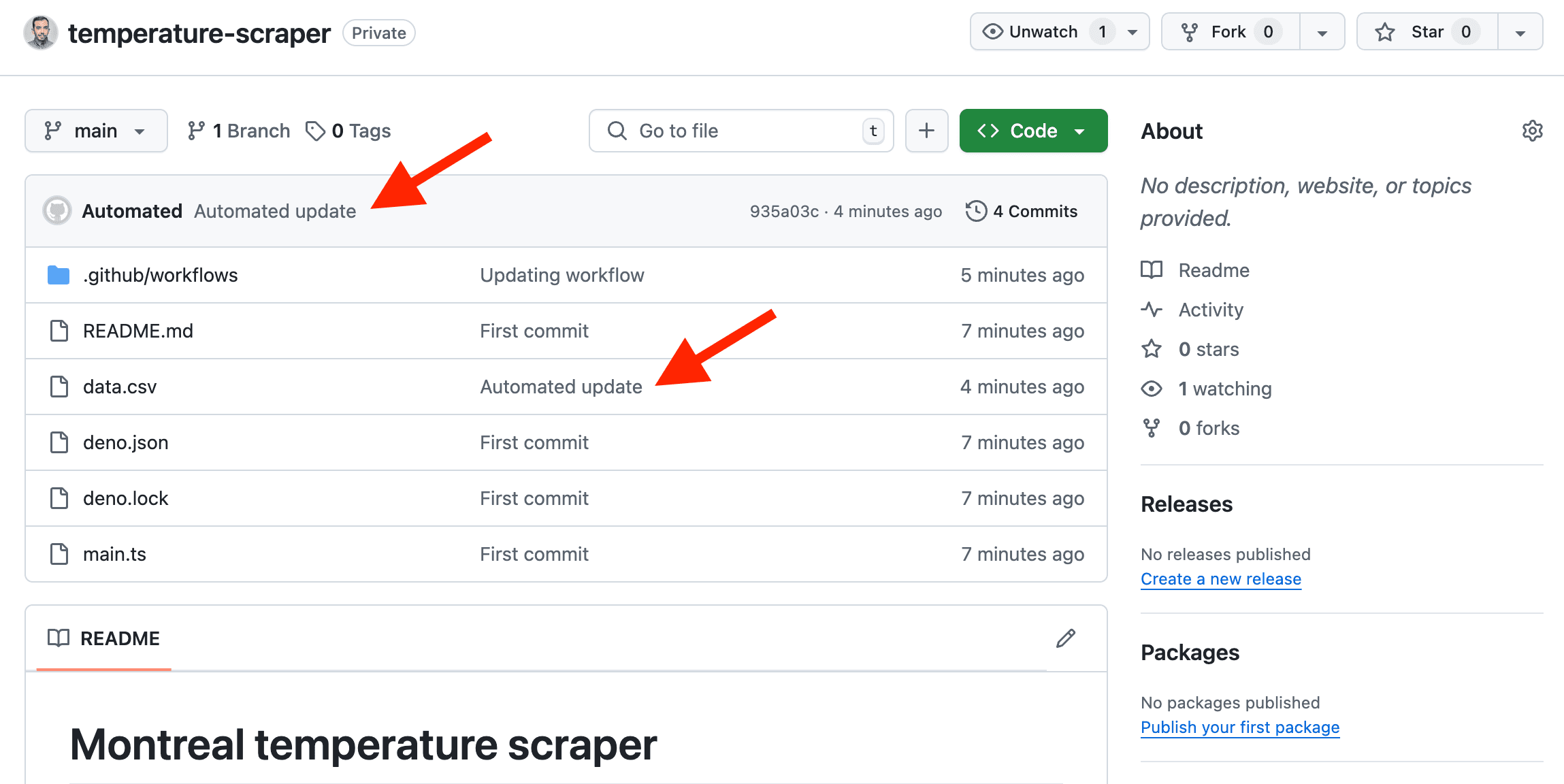Star the temperature-scraper repository
This screenshot has width=1564, height=784.
(x=1427, y=32)
